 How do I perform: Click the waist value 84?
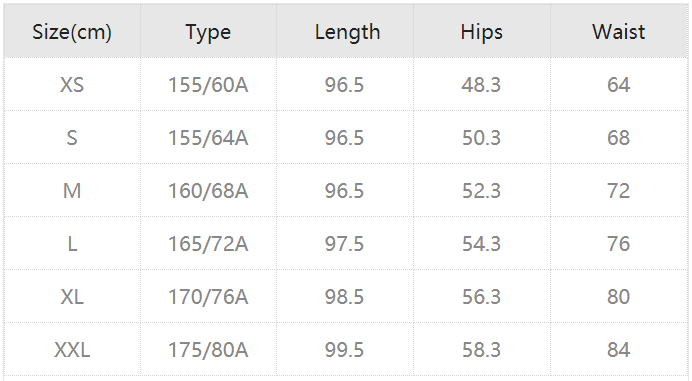(618, 350)
